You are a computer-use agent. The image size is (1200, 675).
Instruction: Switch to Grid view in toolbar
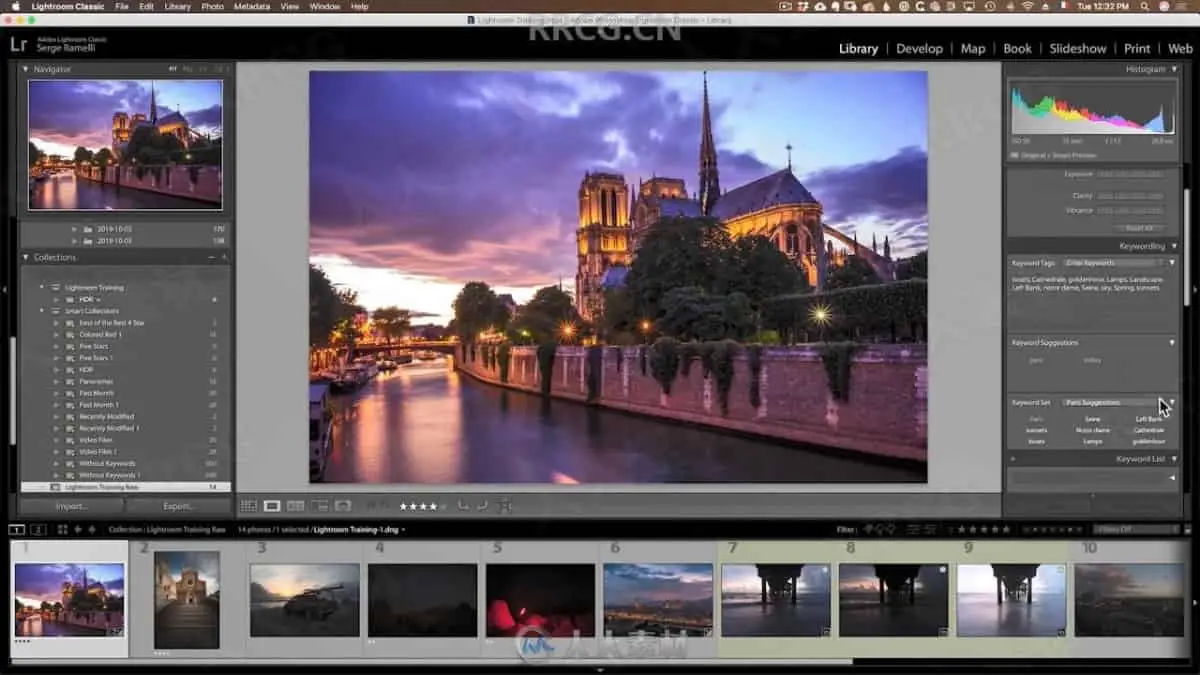249,506
